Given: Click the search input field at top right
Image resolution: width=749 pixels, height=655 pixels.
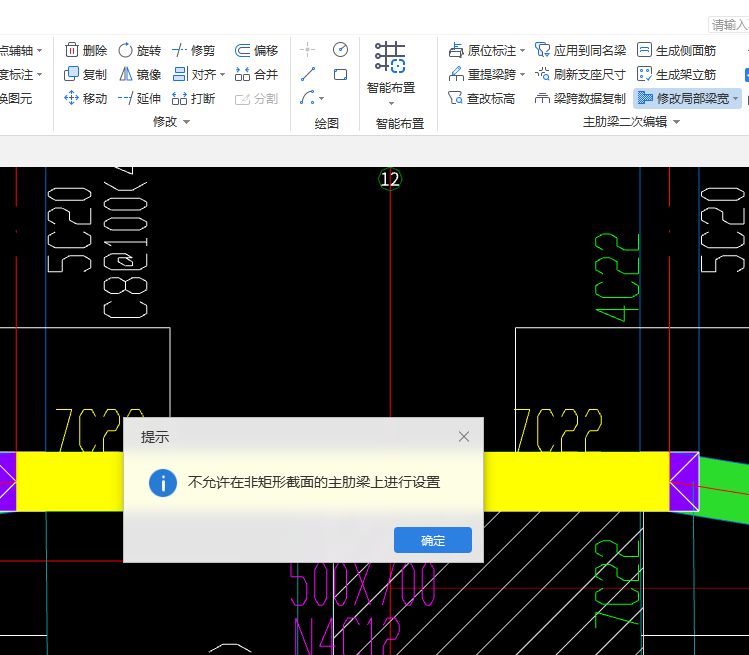Looking at the screenshot, I should [x=729, y=24].
